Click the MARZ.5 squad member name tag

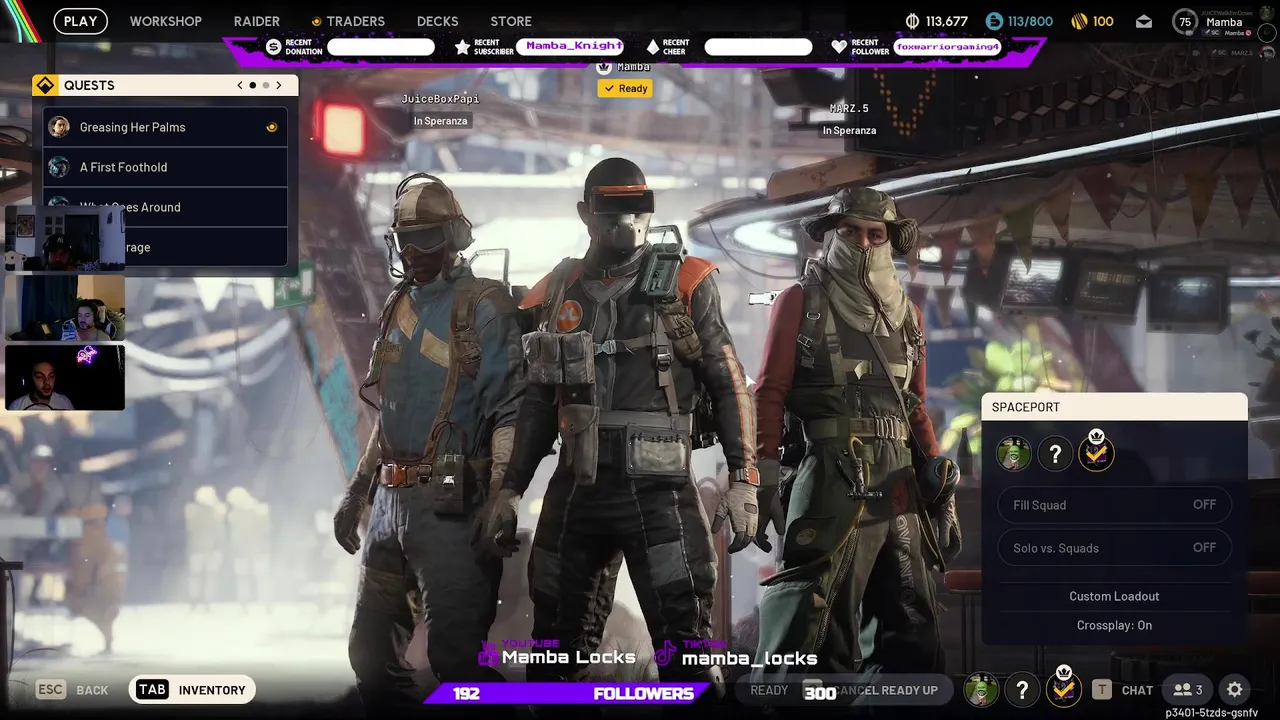click(849, 108)
